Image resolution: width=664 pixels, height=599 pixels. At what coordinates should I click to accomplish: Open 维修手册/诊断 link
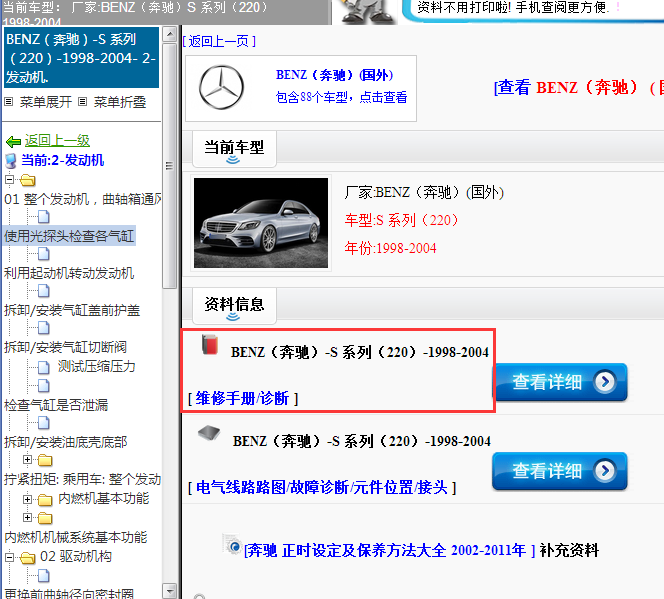point(242,398)
